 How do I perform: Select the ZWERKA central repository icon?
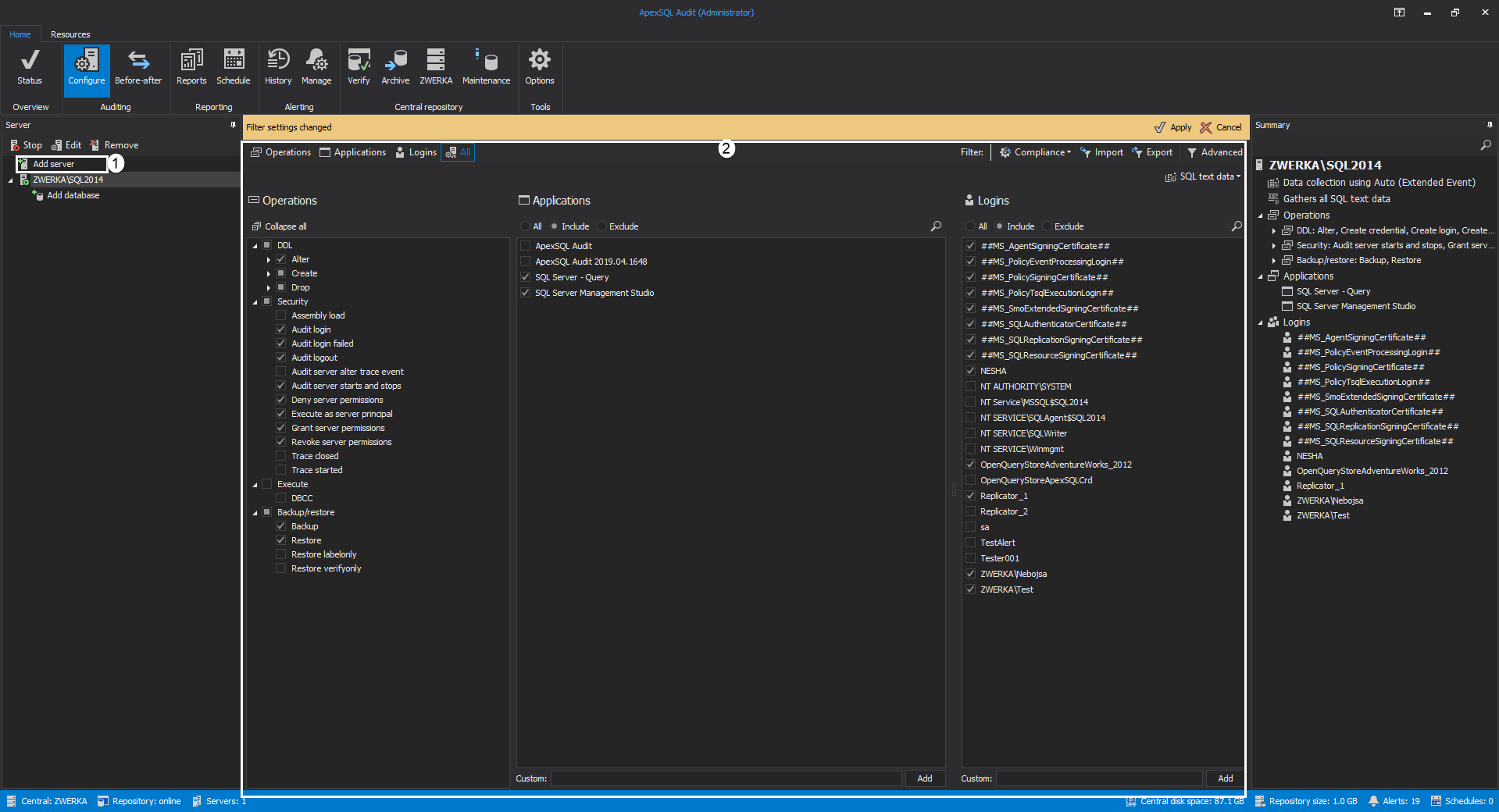point(436,67)
